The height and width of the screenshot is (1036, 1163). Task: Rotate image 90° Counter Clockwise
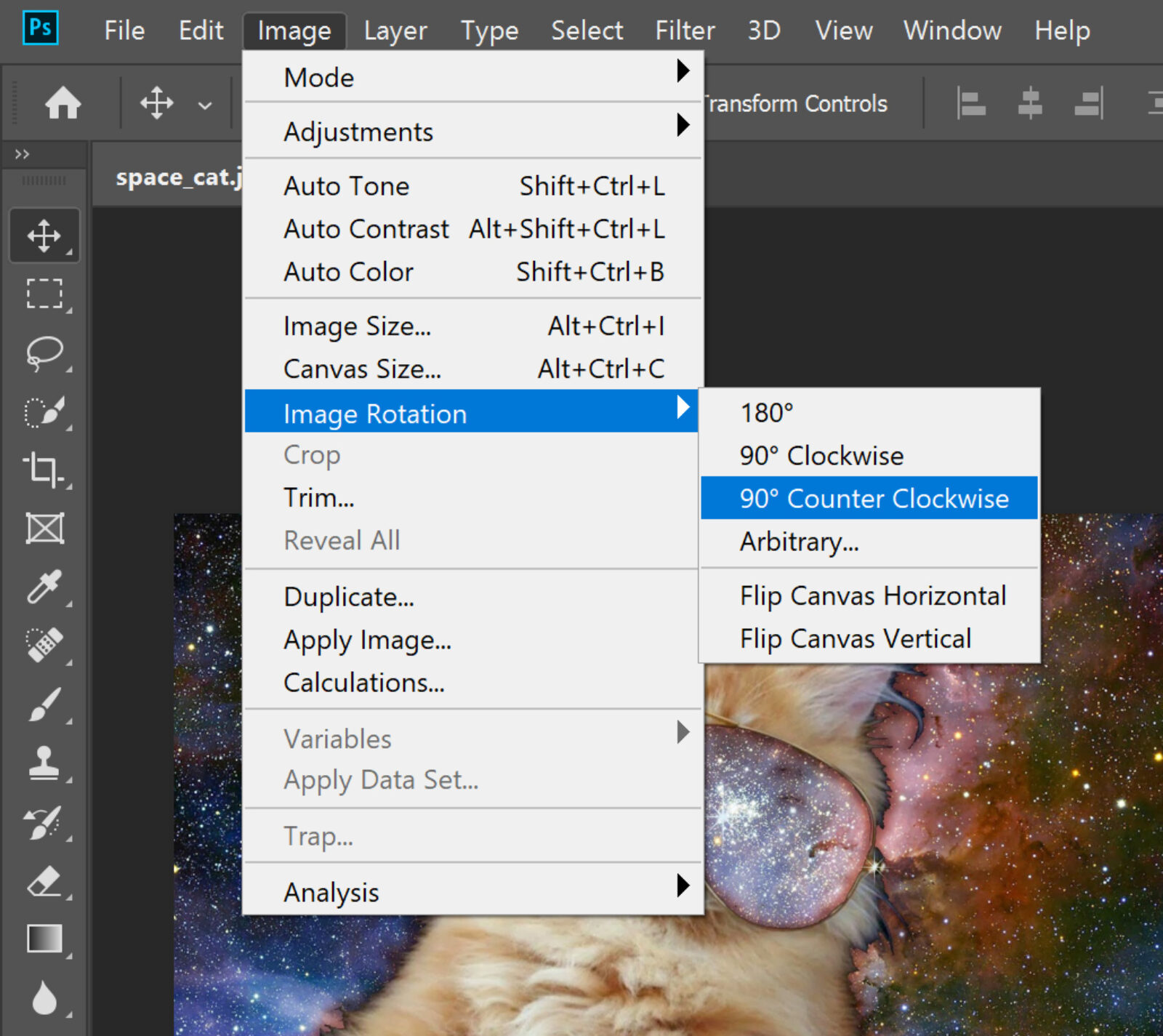(x=869, y=498)
